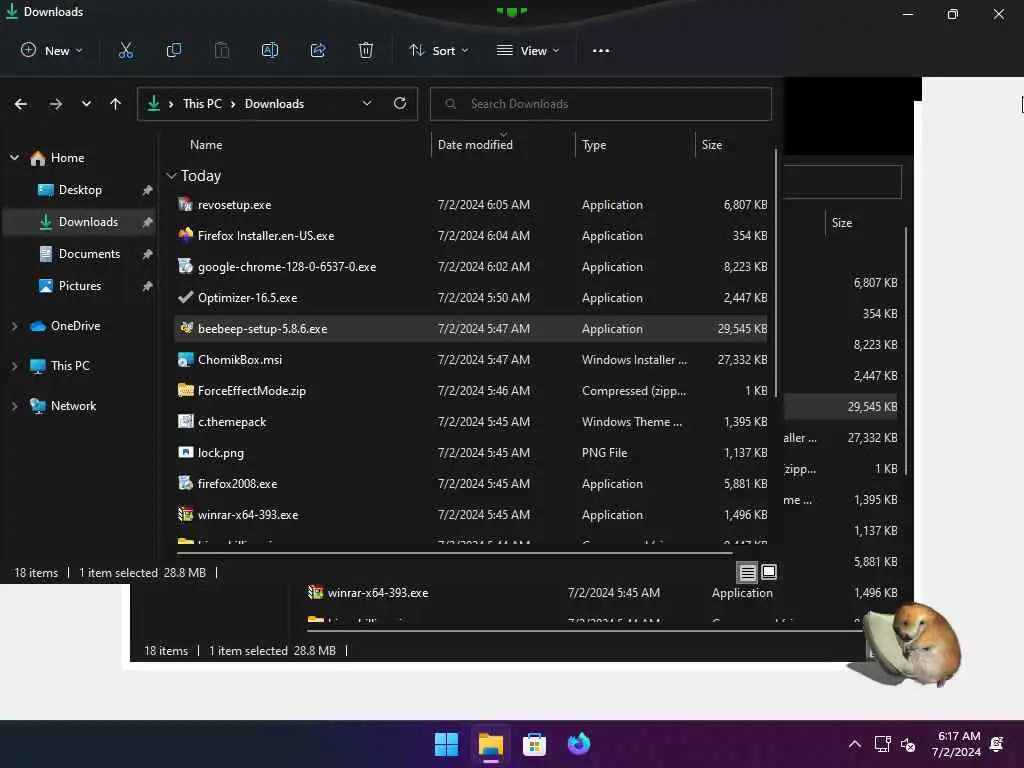Click the Delete trash icon in toolbar
1024x768 pixels.
pos(366,50)
